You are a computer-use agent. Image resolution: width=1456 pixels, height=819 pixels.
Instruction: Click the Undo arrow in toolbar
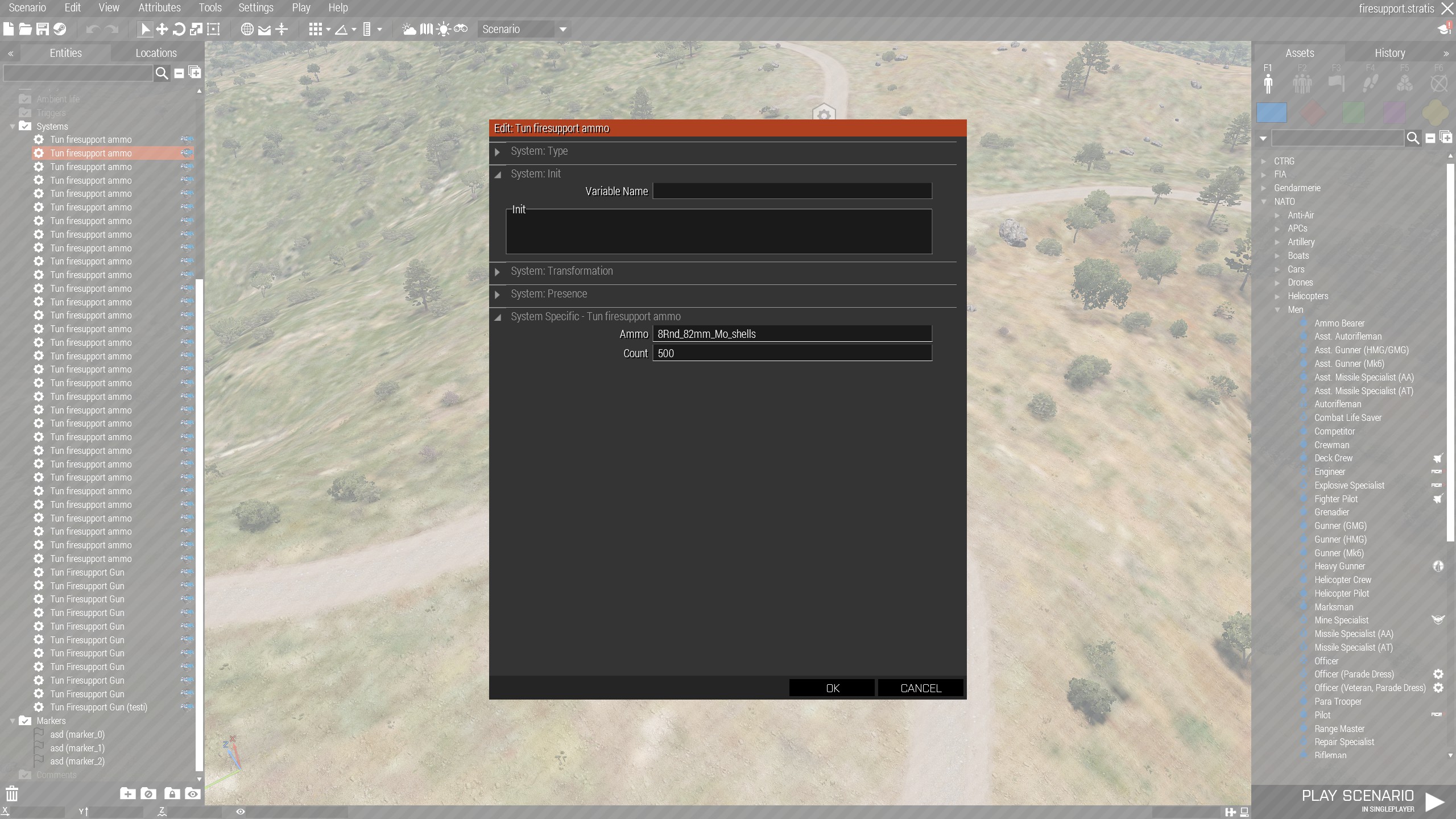pos(93,29)
